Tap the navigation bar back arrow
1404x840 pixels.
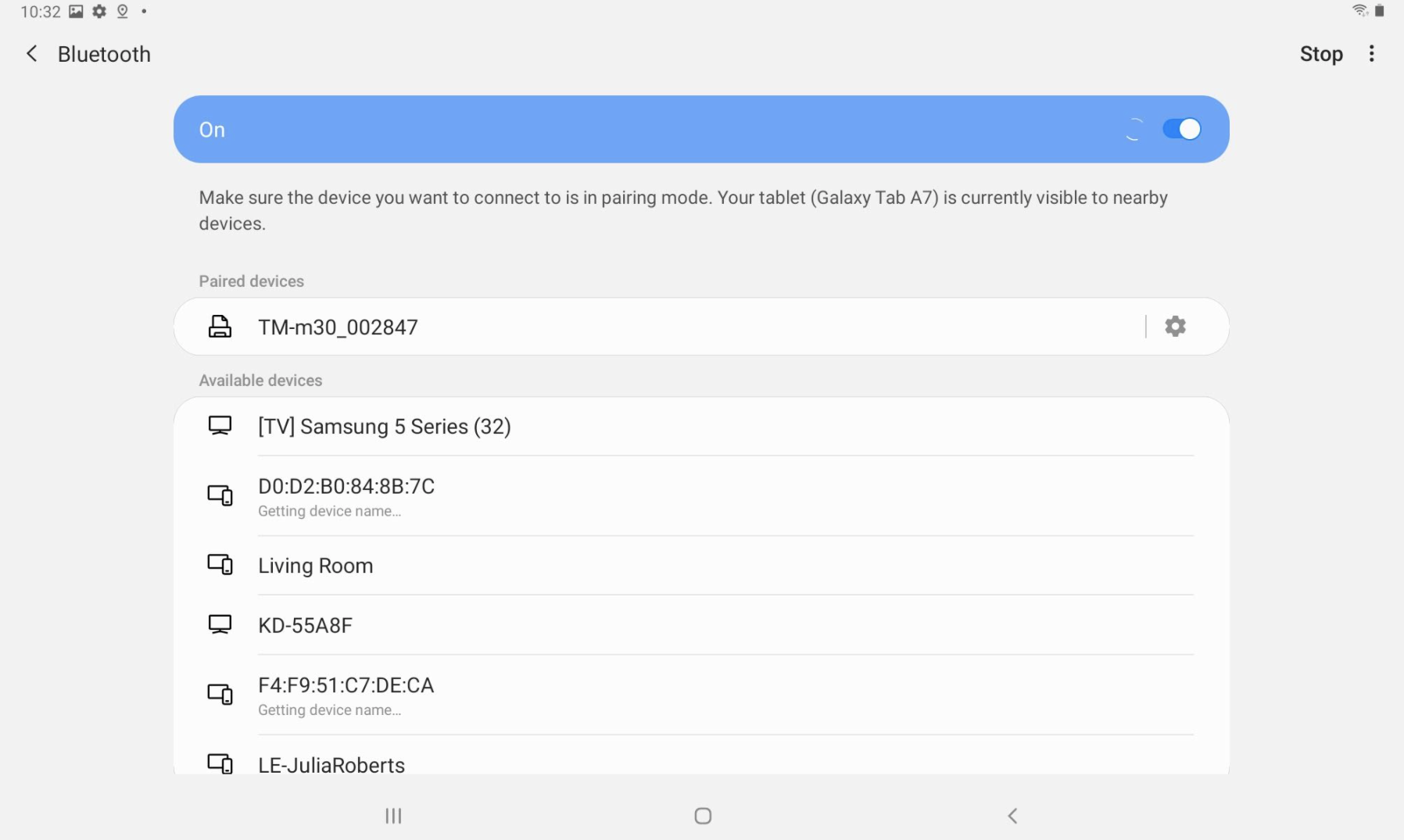[1012, 816]
